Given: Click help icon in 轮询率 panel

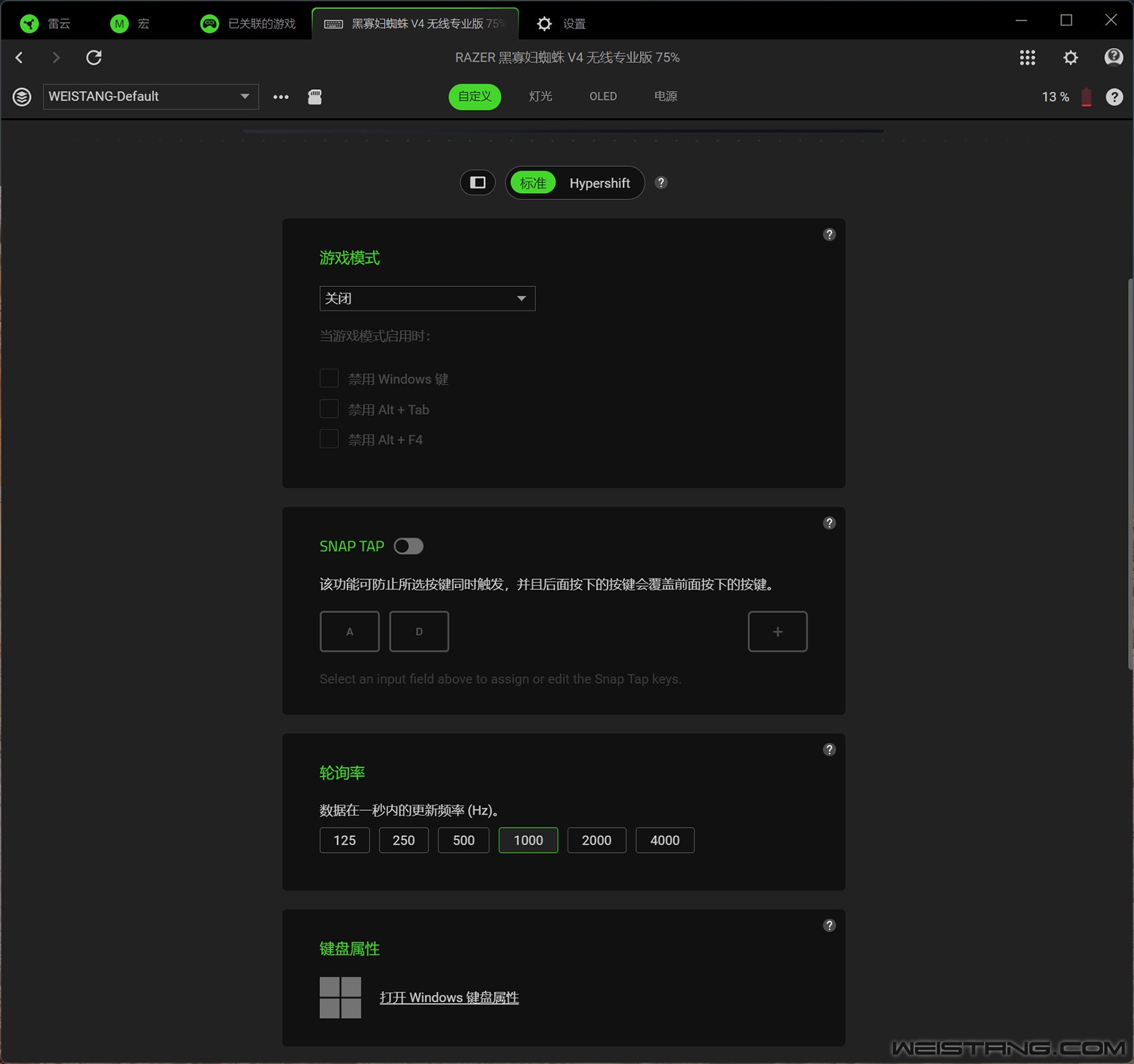Looking at the screenshot, I should click(x=830, y=749).
